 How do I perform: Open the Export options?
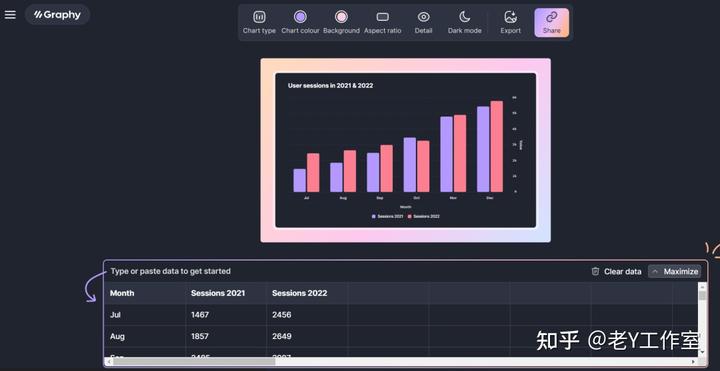[x=511, y=22]
